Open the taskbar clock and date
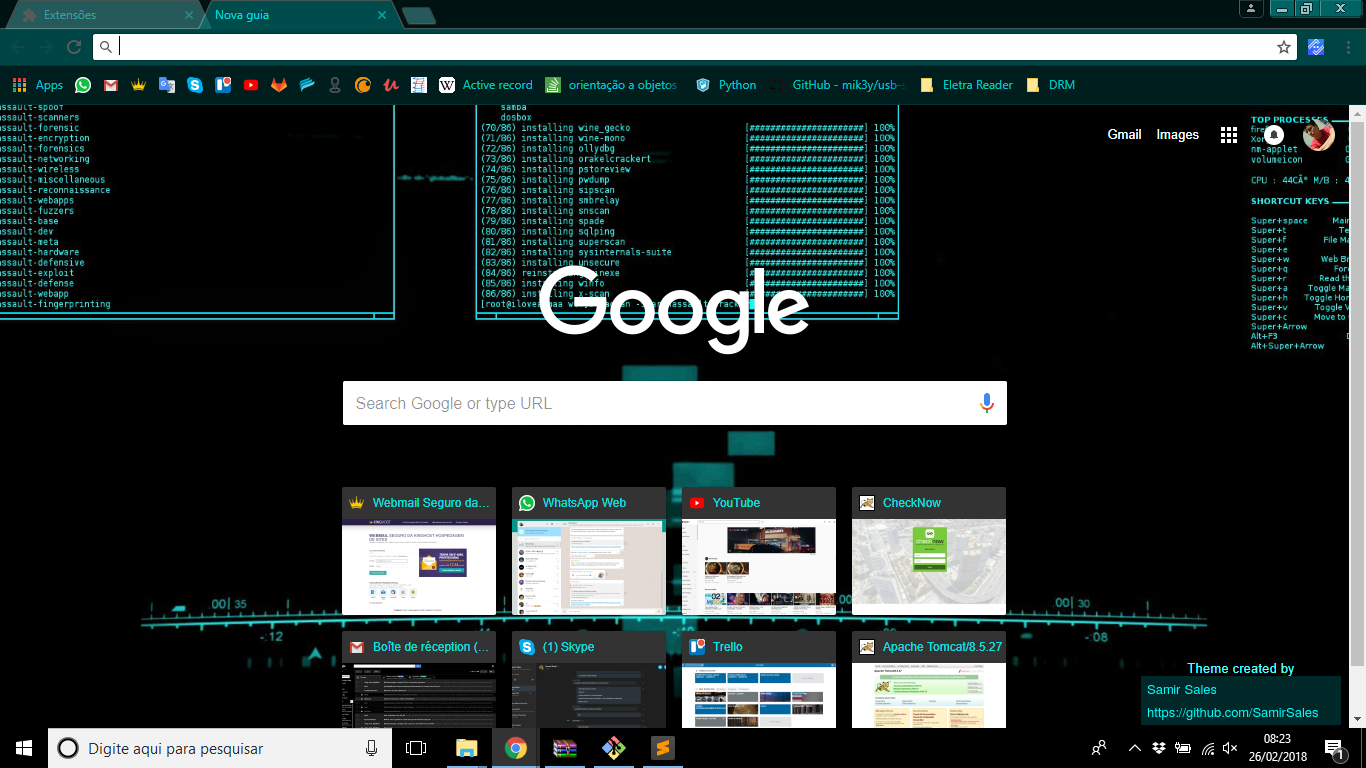Viewport: 1366px width, 768px height. coord(1276,748)
